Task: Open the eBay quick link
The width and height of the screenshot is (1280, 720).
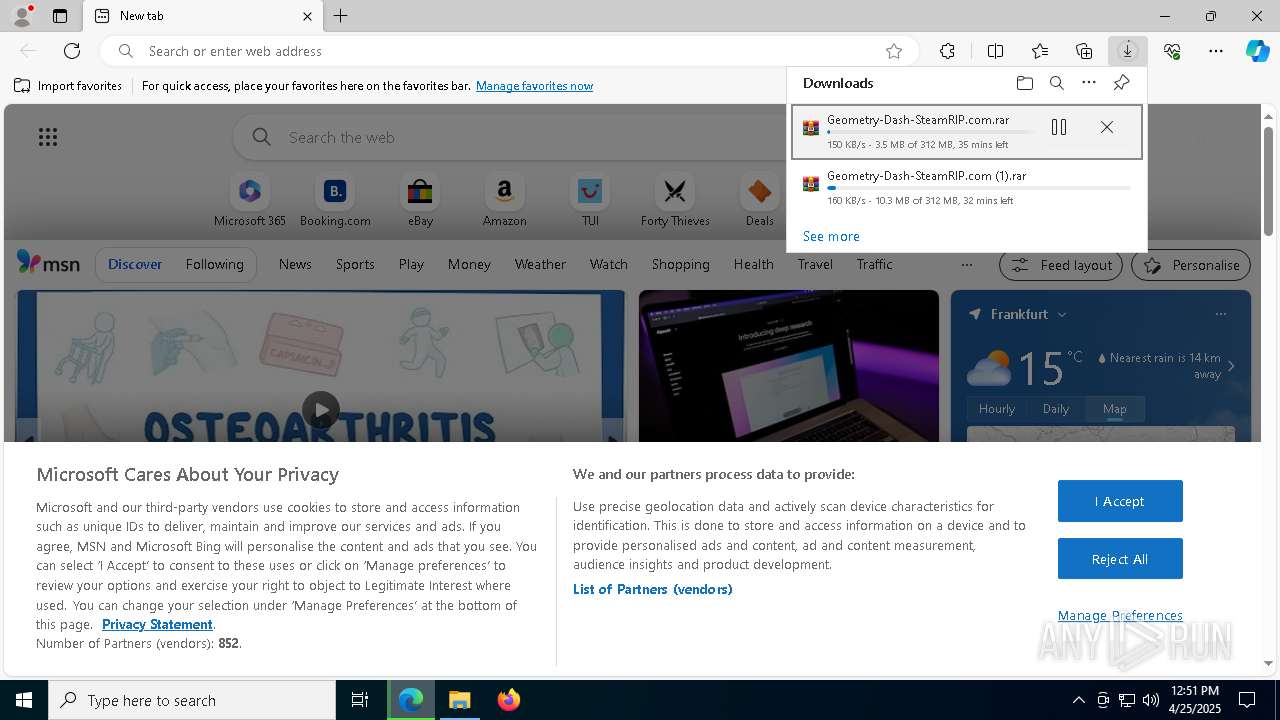Action: [x=420, y=201]
